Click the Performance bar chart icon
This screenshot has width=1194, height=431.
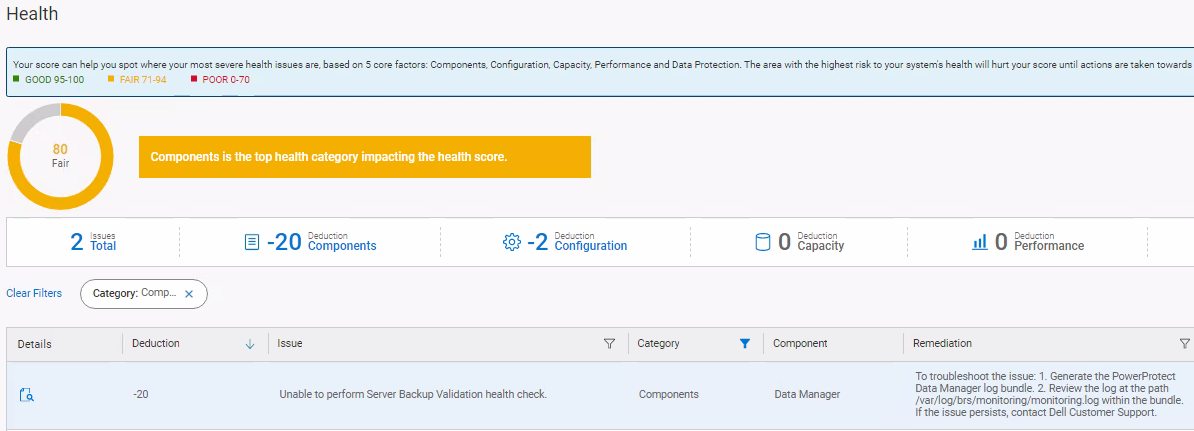(980, 242)
